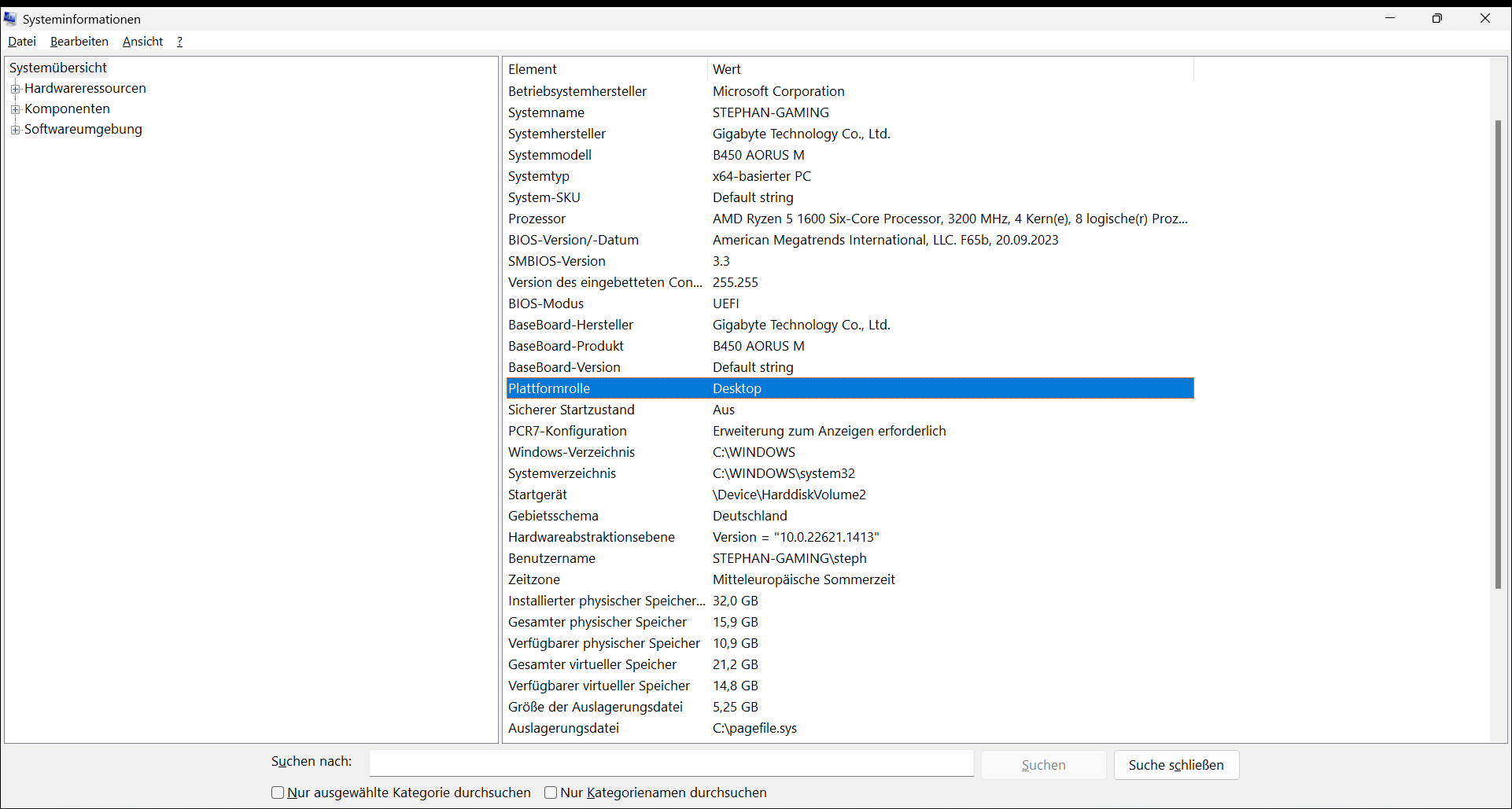This screenshot has width=1512, height=809.
Task: Select the Systemverzeichnis row
Action: [850, 473]
